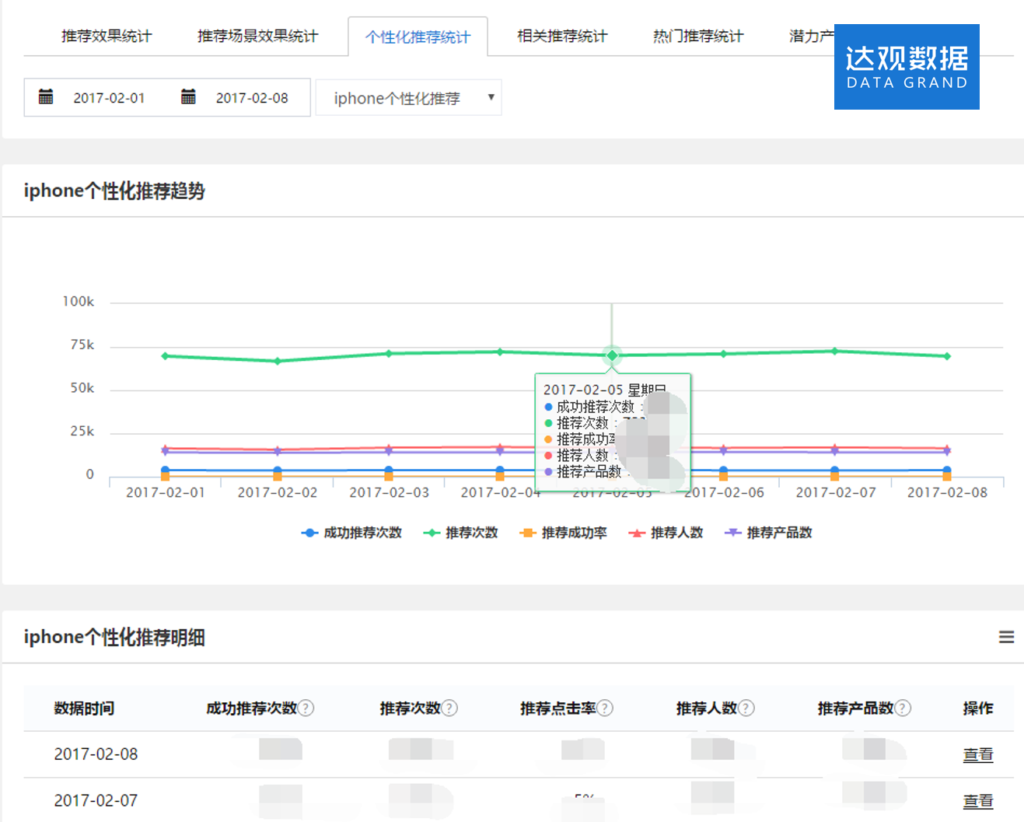This screenshot has height=822, width=1024.
Task: View help tooltip for 推荐产品数 column
Action: pos(901,707)
